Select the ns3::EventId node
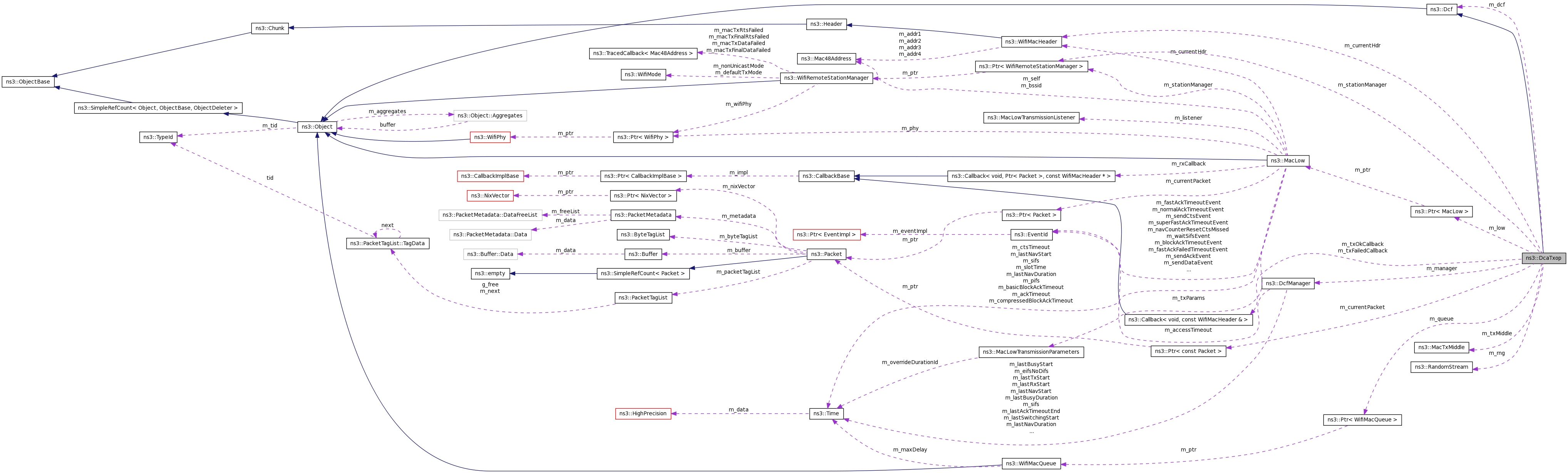Image resolution: width=1568 pixels, height=473 pixels. tap(1031, 234)
